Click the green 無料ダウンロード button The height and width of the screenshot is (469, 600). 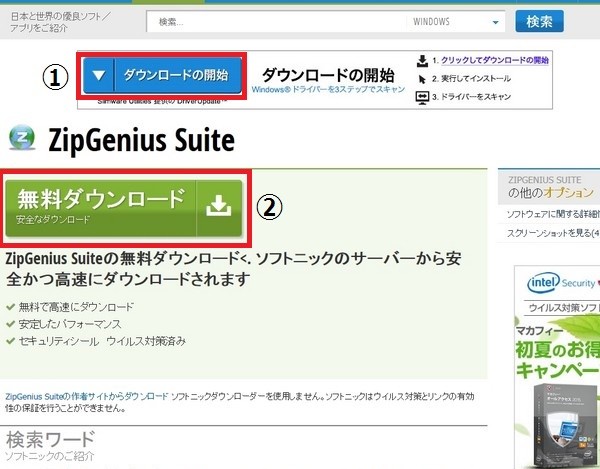[x=124, y=208]
